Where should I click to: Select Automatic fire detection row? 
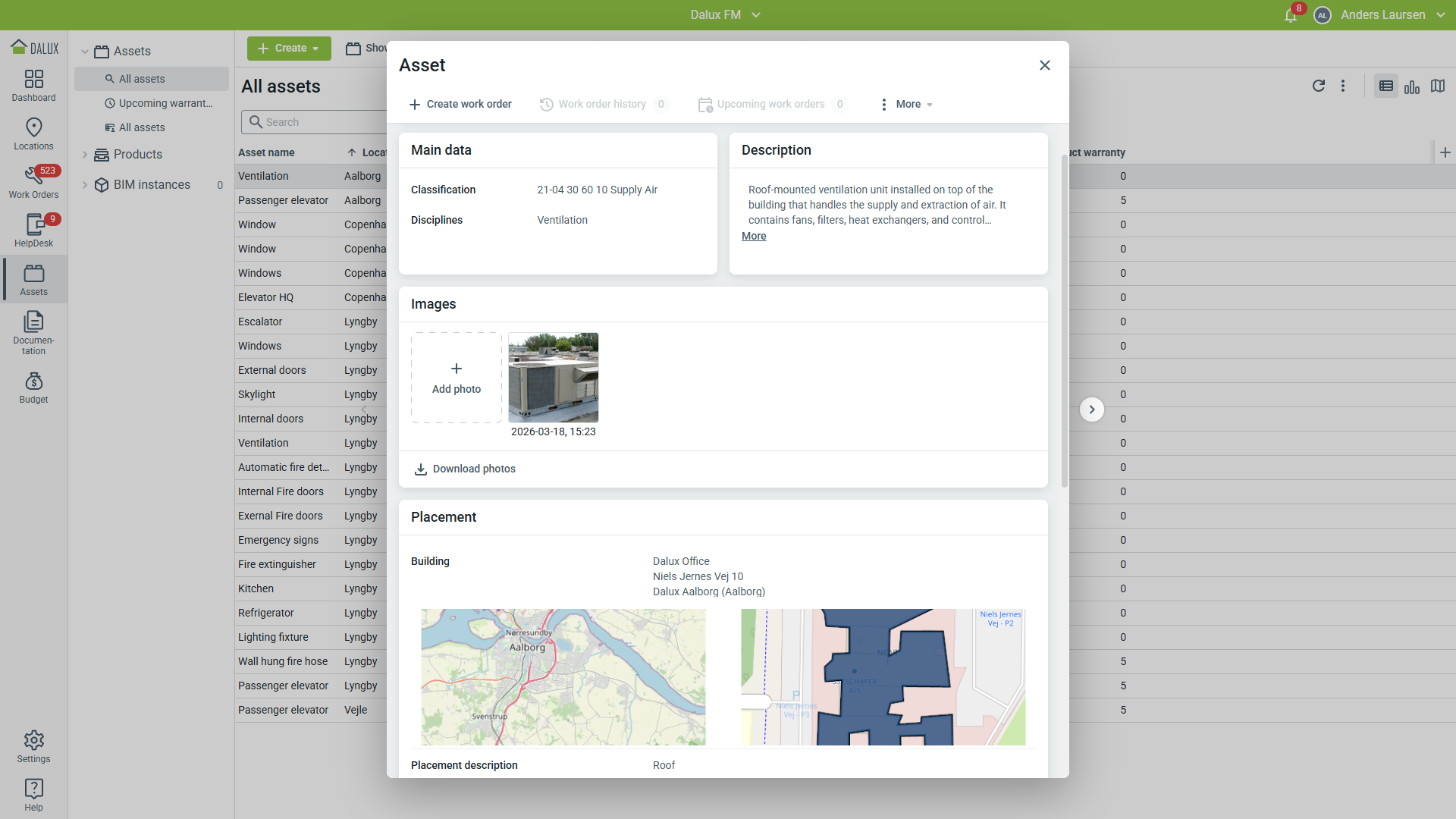point(311,467)
